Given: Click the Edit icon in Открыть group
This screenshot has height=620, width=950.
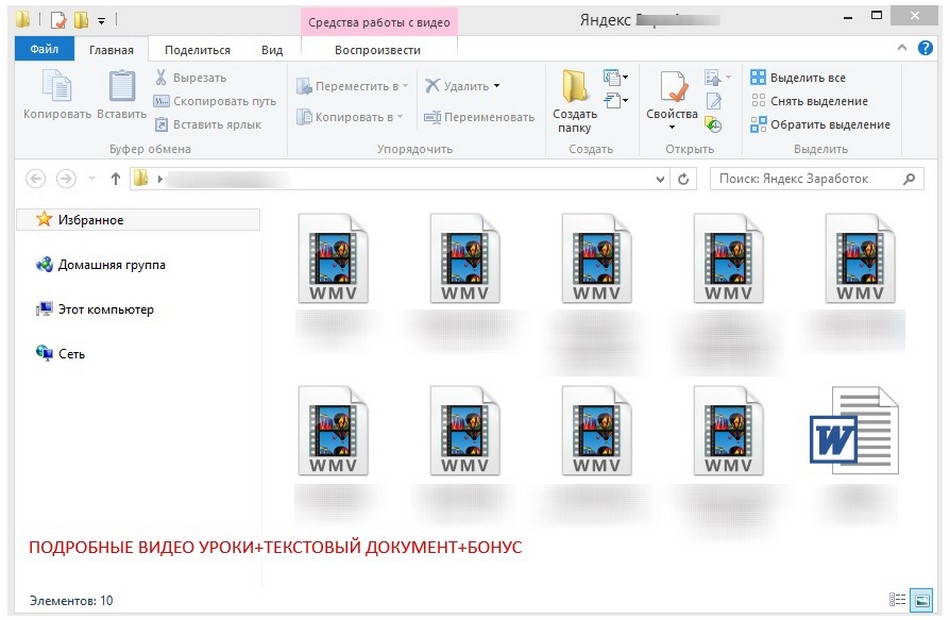Looking at the screenshot, I should coord(714,101).
